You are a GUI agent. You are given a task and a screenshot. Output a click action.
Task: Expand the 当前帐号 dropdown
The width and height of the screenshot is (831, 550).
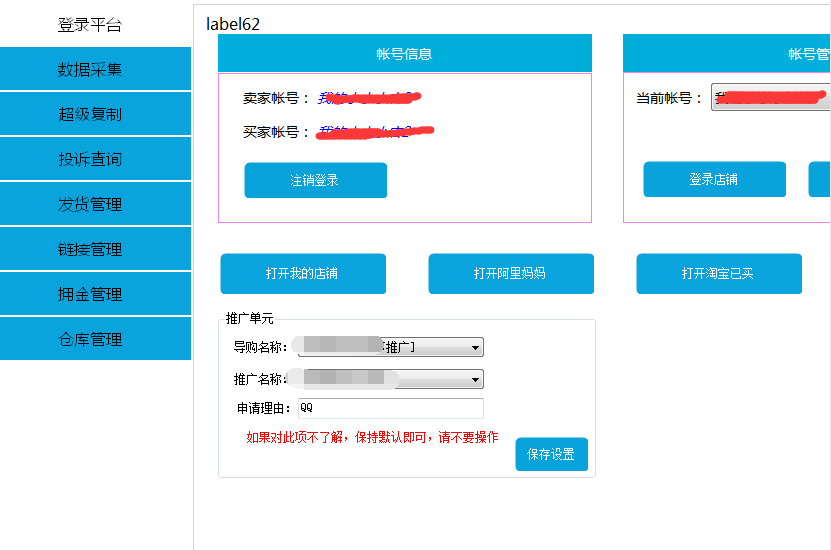point(770,98)
